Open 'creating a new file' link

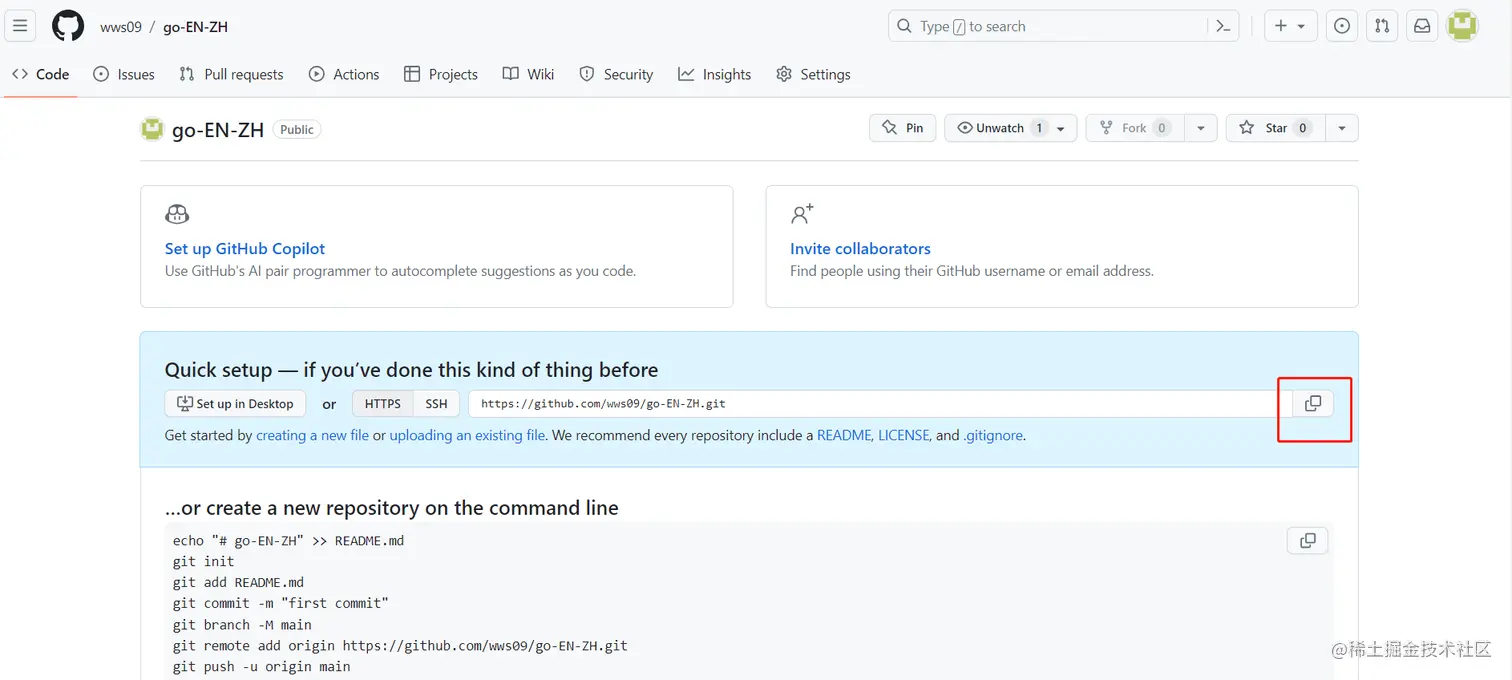[x=312, y=436]
